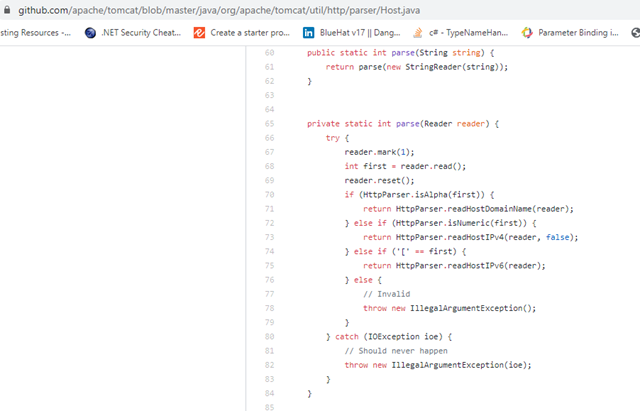Select line number 70
The width and height of the screenshot is (640, 411).
(x=269, y=195)
